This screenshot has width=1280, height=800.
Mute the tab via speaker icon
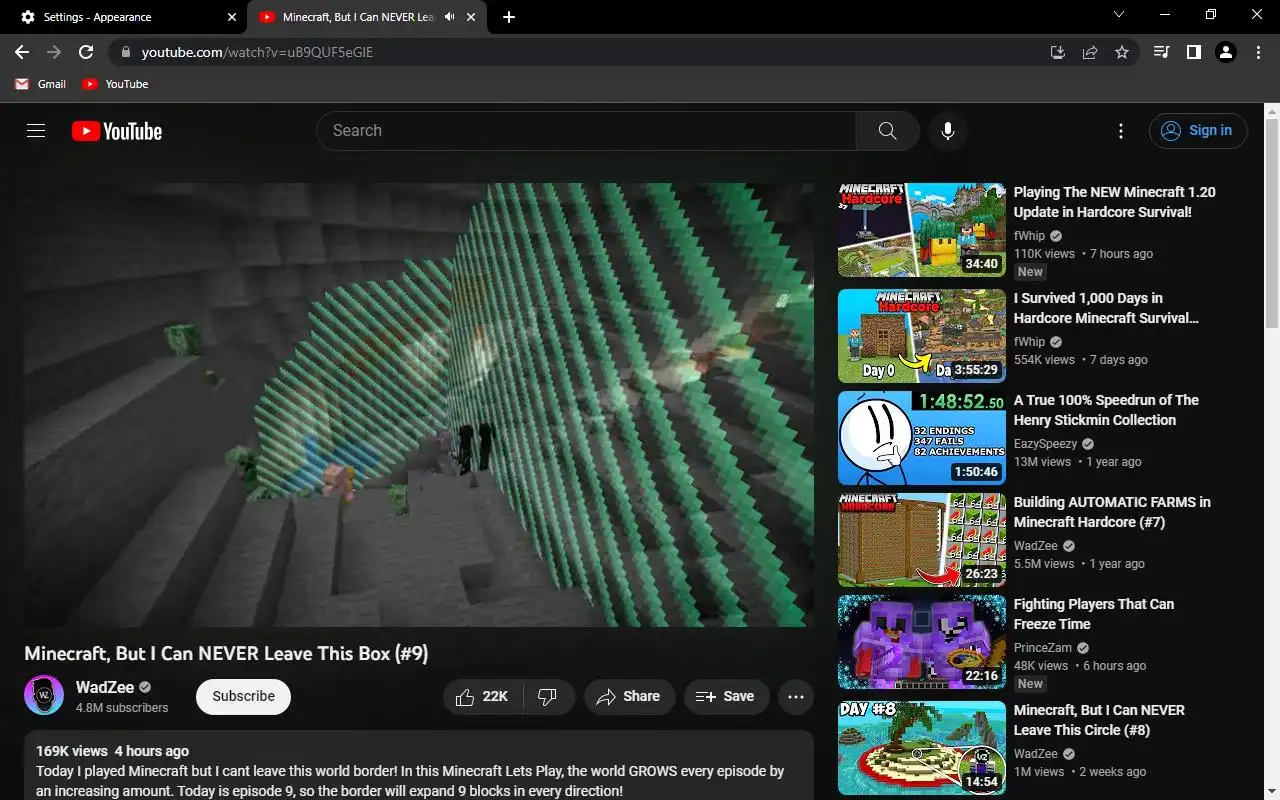tap(449, 17)
